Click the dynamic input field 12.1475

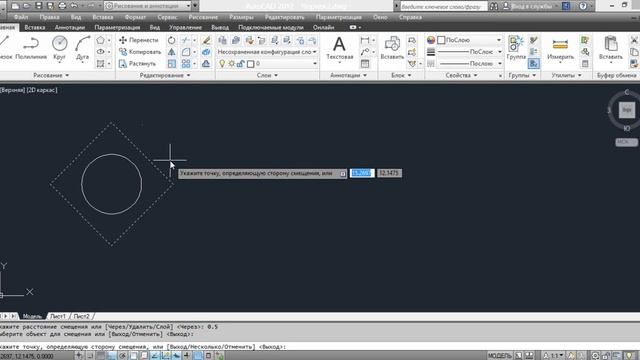tap(389, 173)
